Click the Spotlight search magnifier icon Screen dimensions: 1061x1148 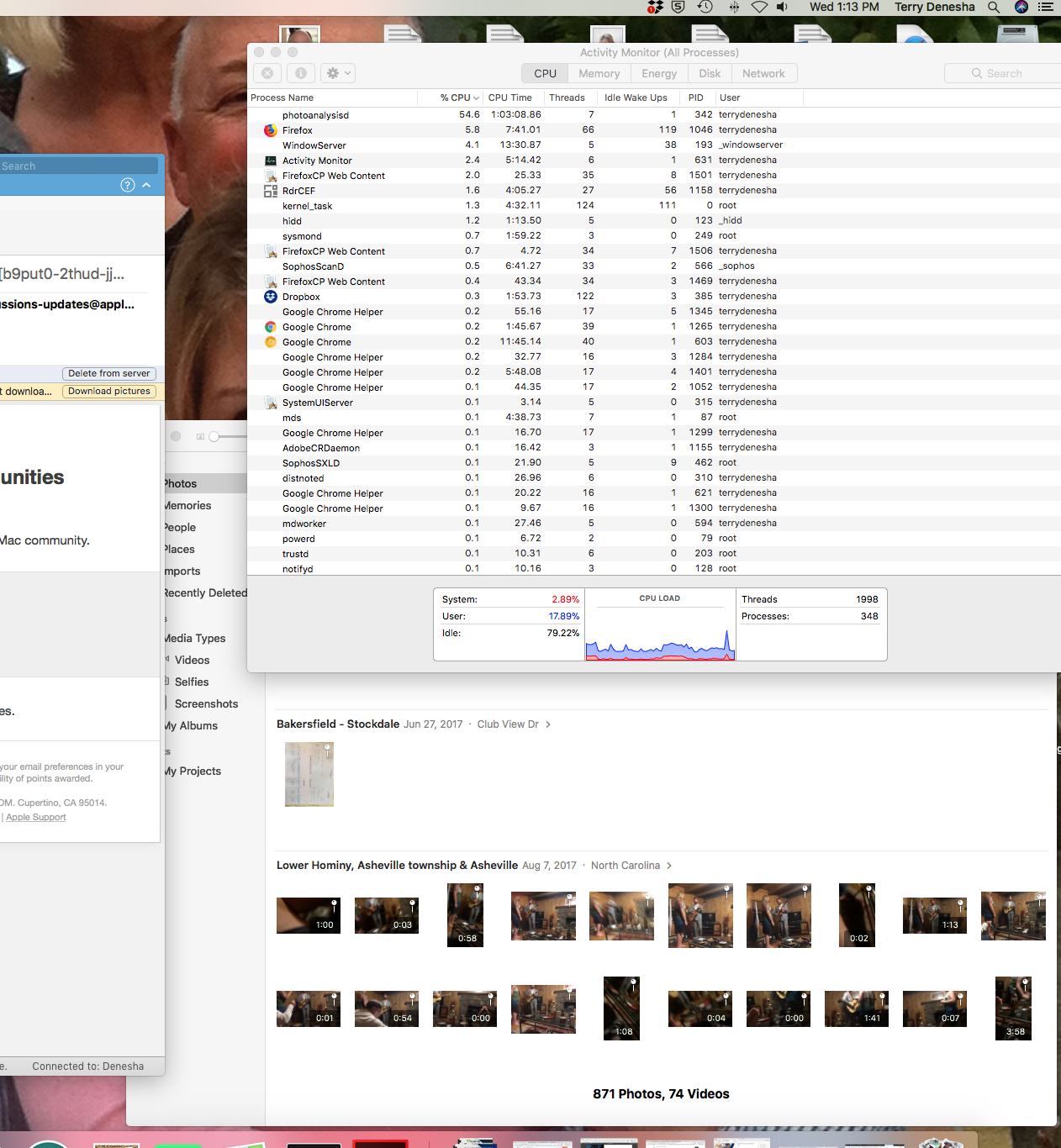tap(994, 7)
